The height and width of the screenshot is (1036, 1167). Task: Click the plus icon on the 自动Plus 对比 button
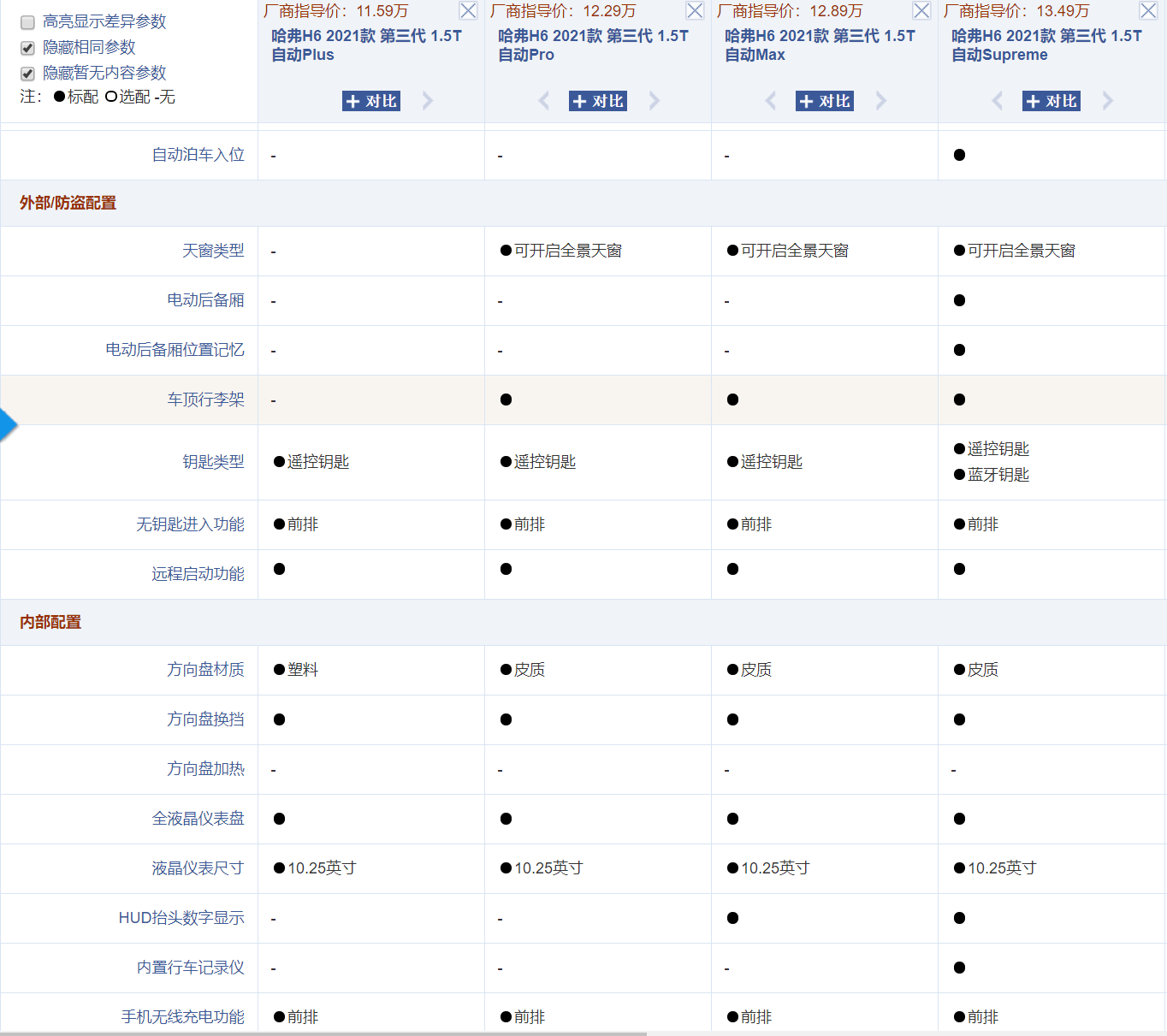353,100
